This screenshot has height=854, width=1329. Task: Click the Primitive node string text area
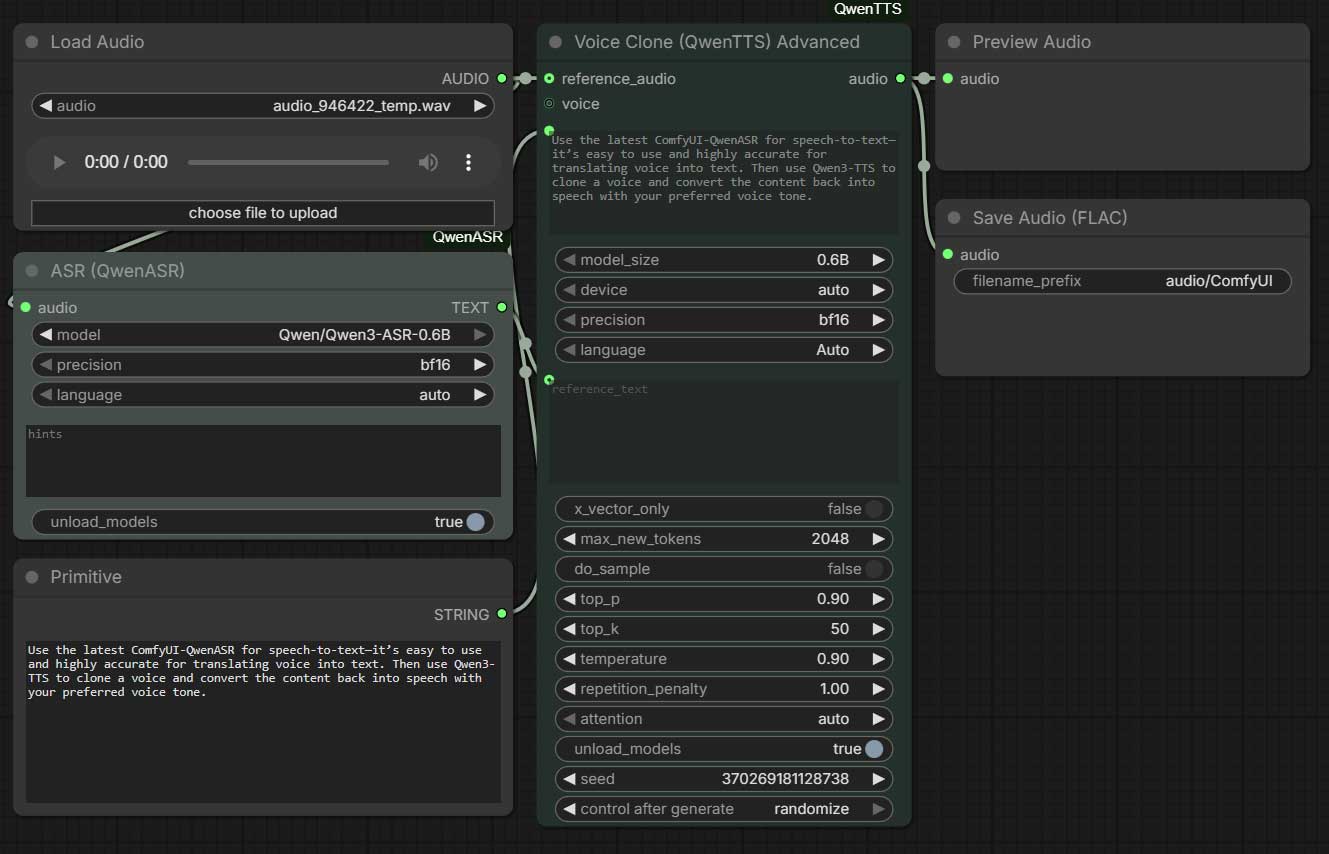click(x=263, y=721)
